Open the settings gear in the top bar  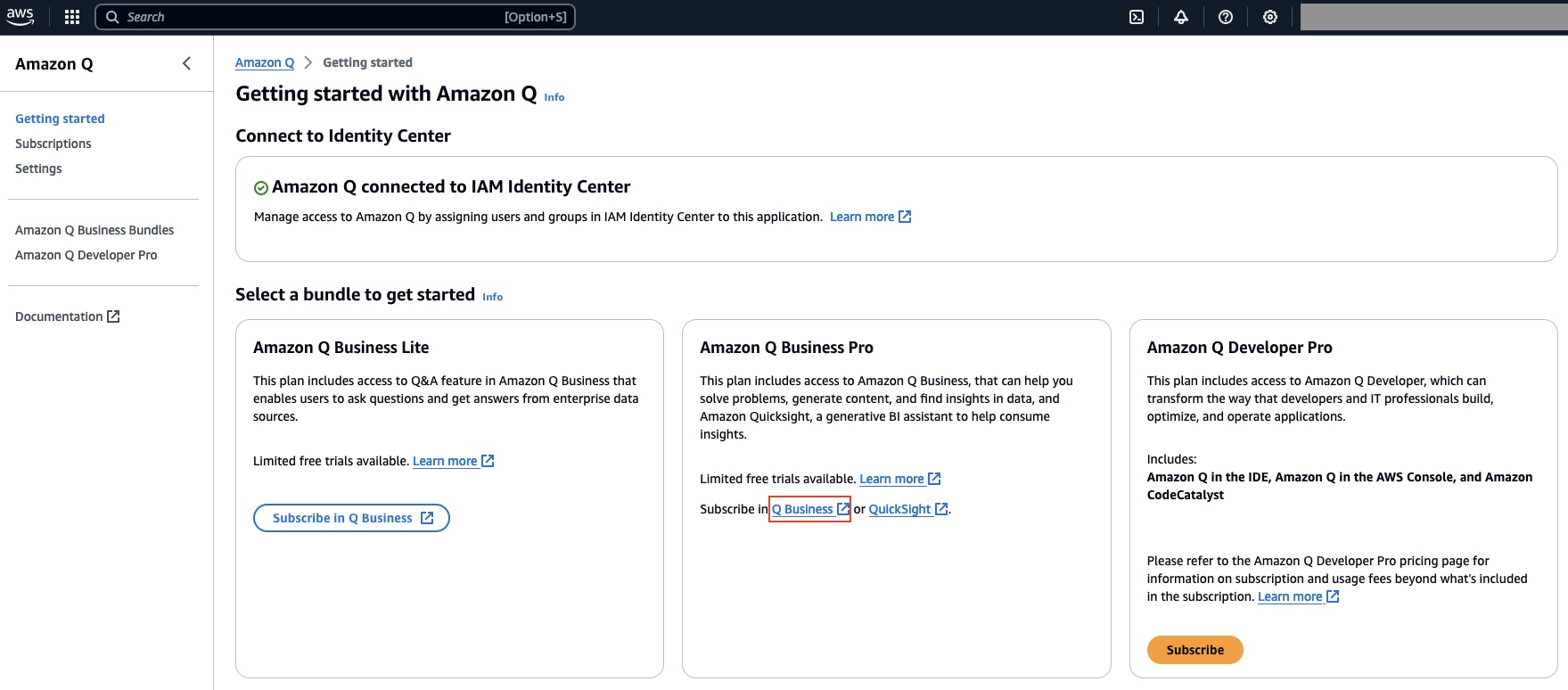click(x=1270, y=17)
